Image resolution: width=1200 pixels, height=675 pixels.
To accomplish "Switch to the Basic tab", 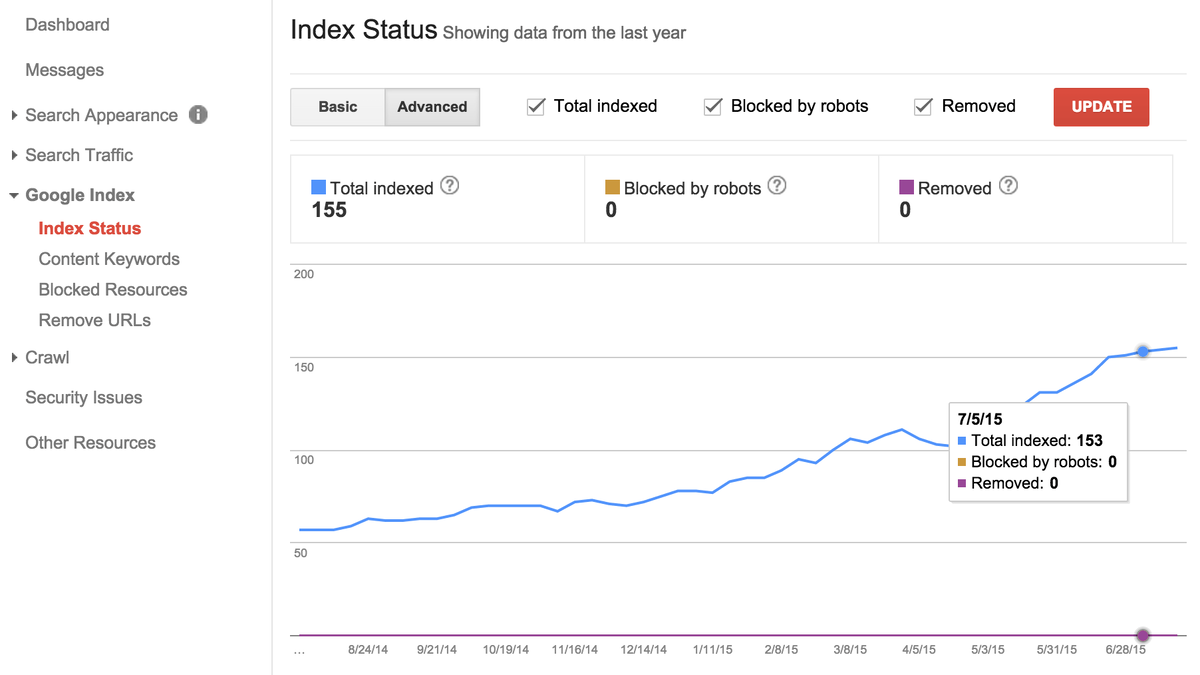I will tap(338, 106).
